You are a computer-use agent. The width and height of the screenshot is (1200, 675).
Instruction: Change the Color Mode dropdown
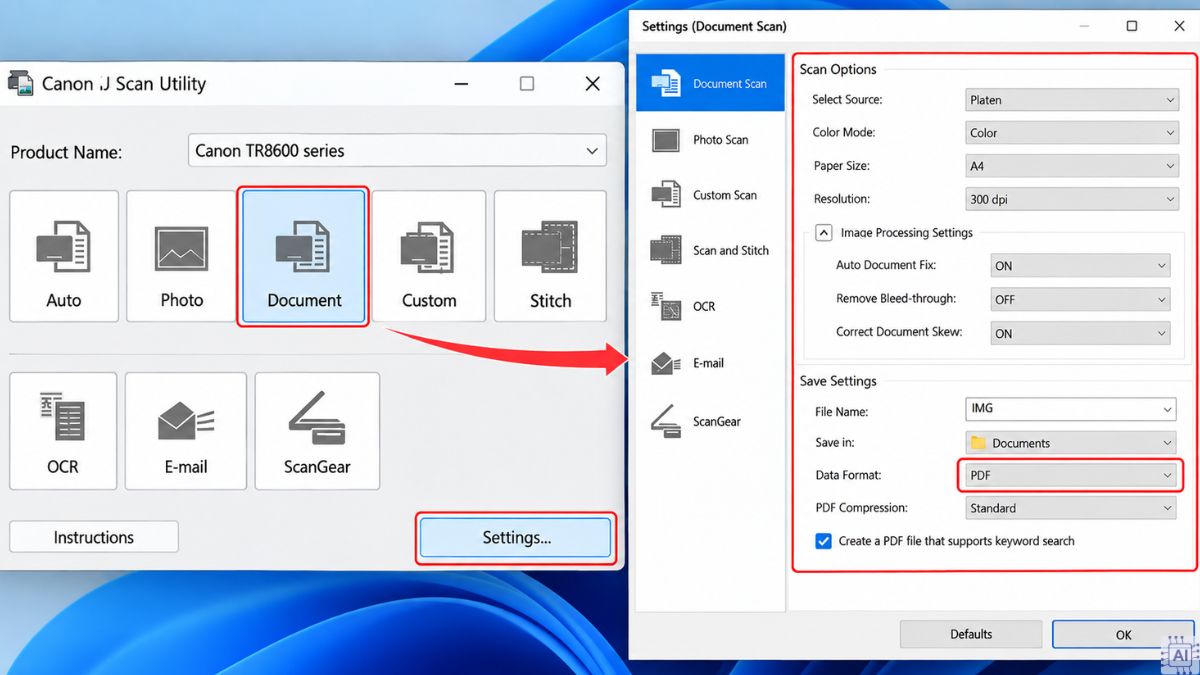point(1072,132)
